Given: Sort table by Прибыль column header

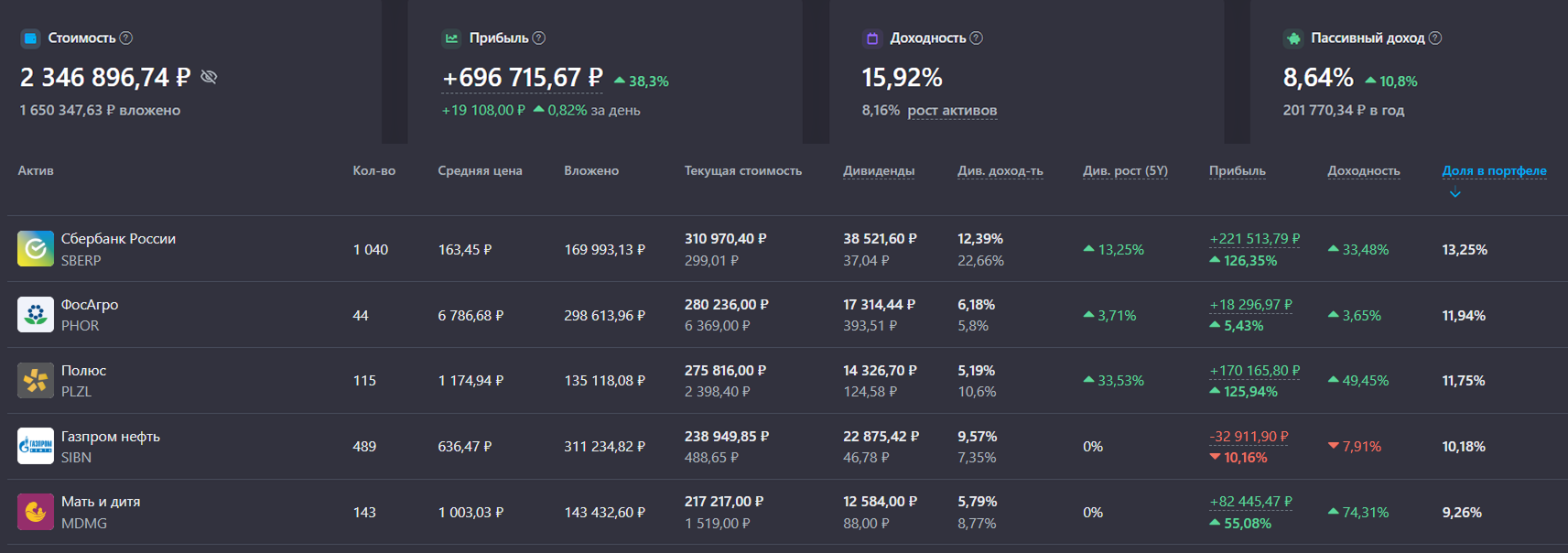Looking at the screenshot, I should point(1237,170).
